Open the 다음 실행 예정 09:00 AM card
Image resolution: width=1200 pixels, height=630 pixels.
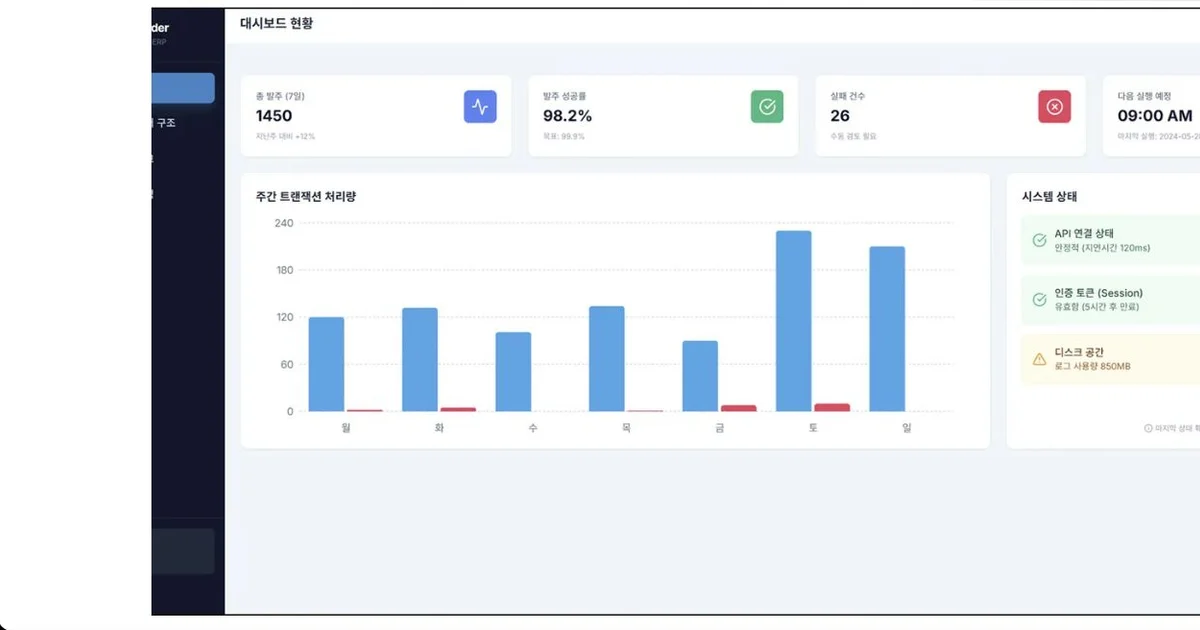coord(1151,116)
